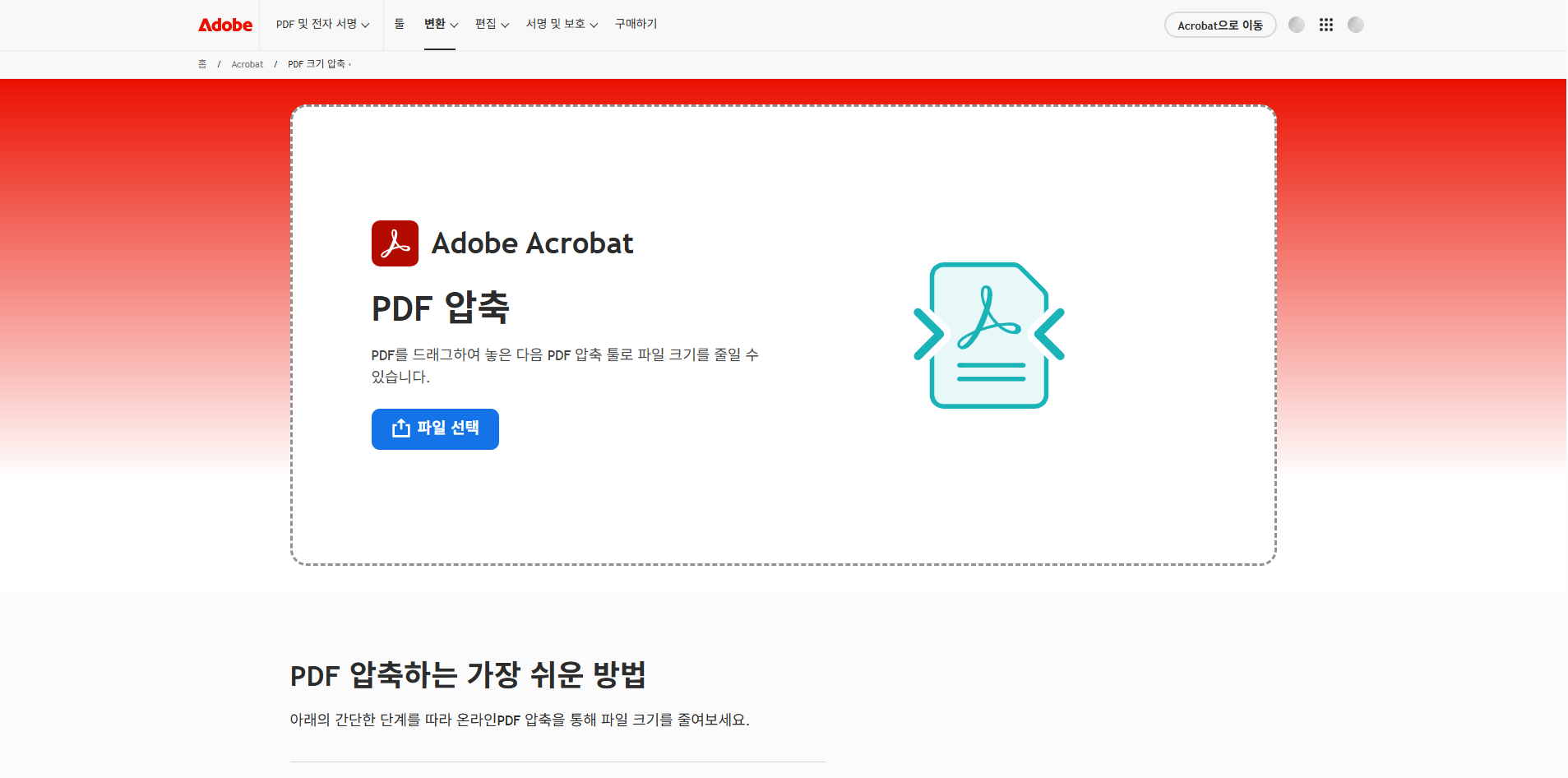Click the Adobe Acrobat title text
Image resolution: width=1568 pixels, height=778 pixels.
point(532,243)
